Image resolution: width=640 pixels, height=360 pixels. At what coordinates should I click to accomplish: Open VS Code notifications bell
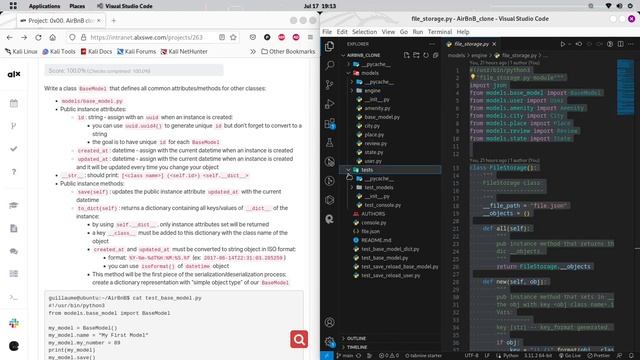(631, 356)
